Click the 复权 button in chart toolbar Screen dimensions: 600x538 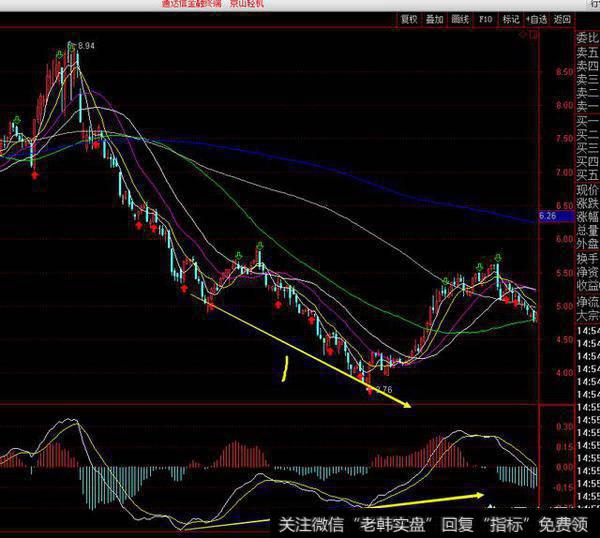click(409, 19)
